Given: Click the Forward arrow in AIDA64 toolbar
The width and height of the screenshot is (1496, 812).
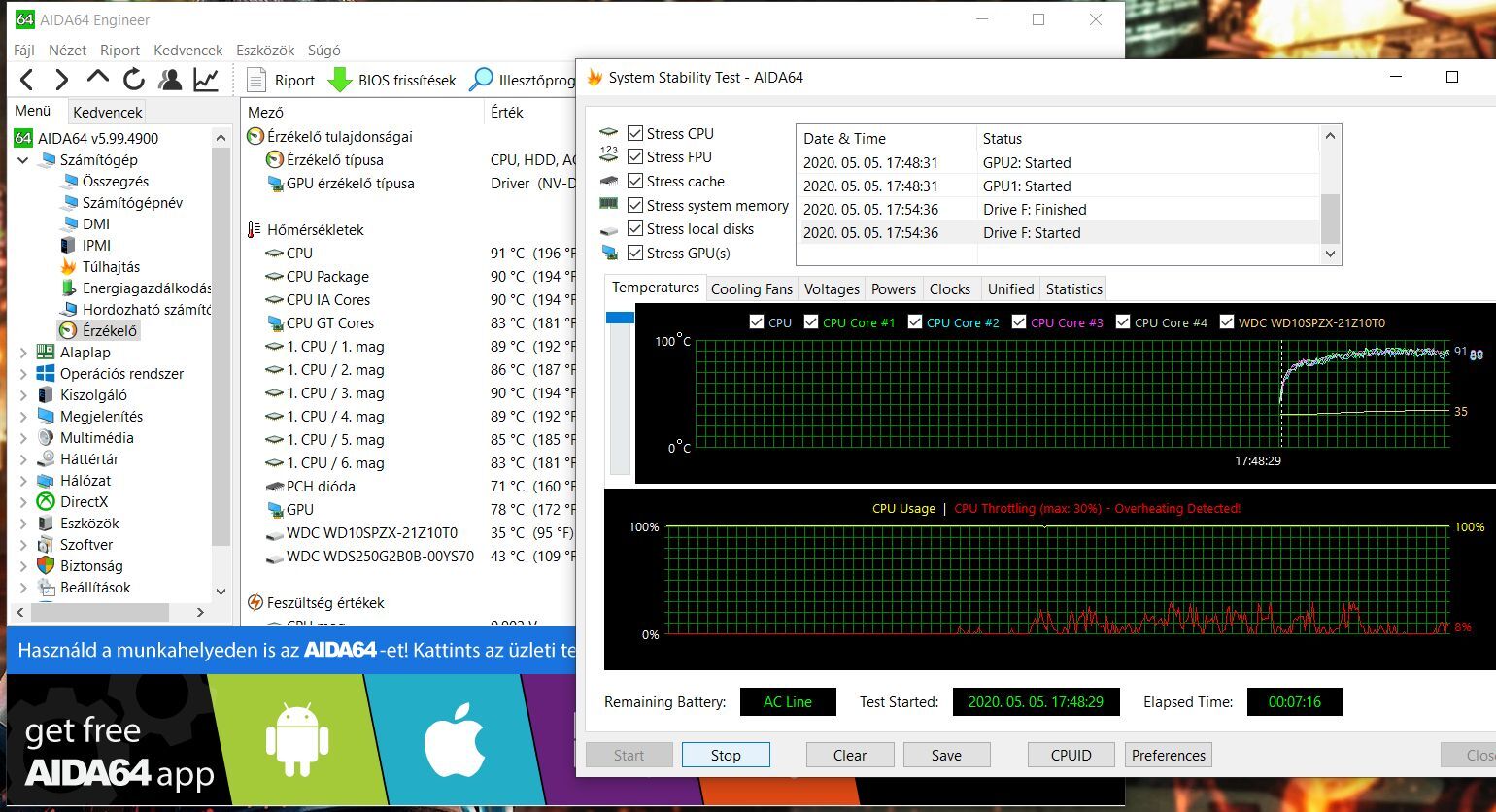Looking at the screenshot, I should click(x=61, y=80).
